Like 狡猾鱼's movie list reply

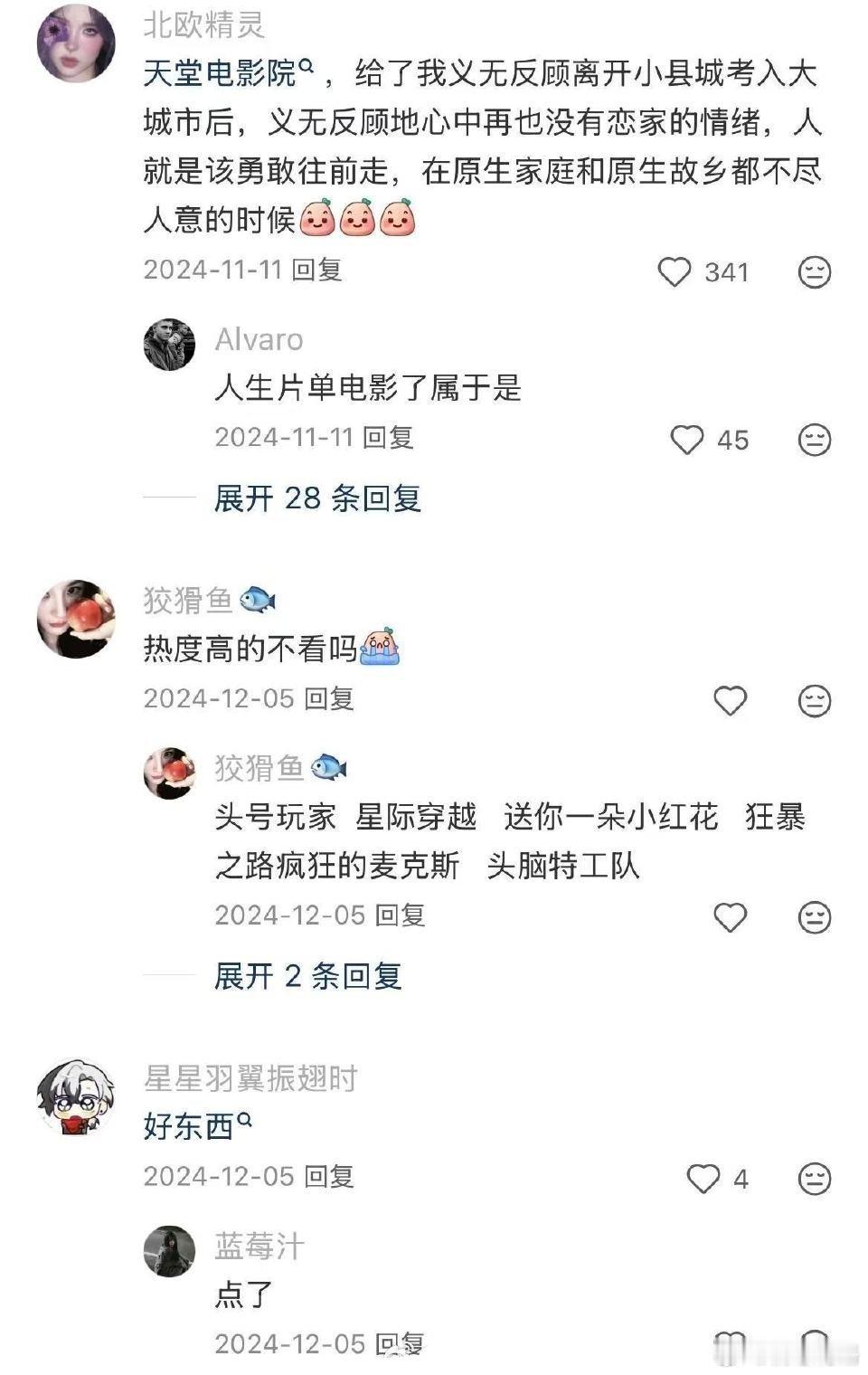731,917
